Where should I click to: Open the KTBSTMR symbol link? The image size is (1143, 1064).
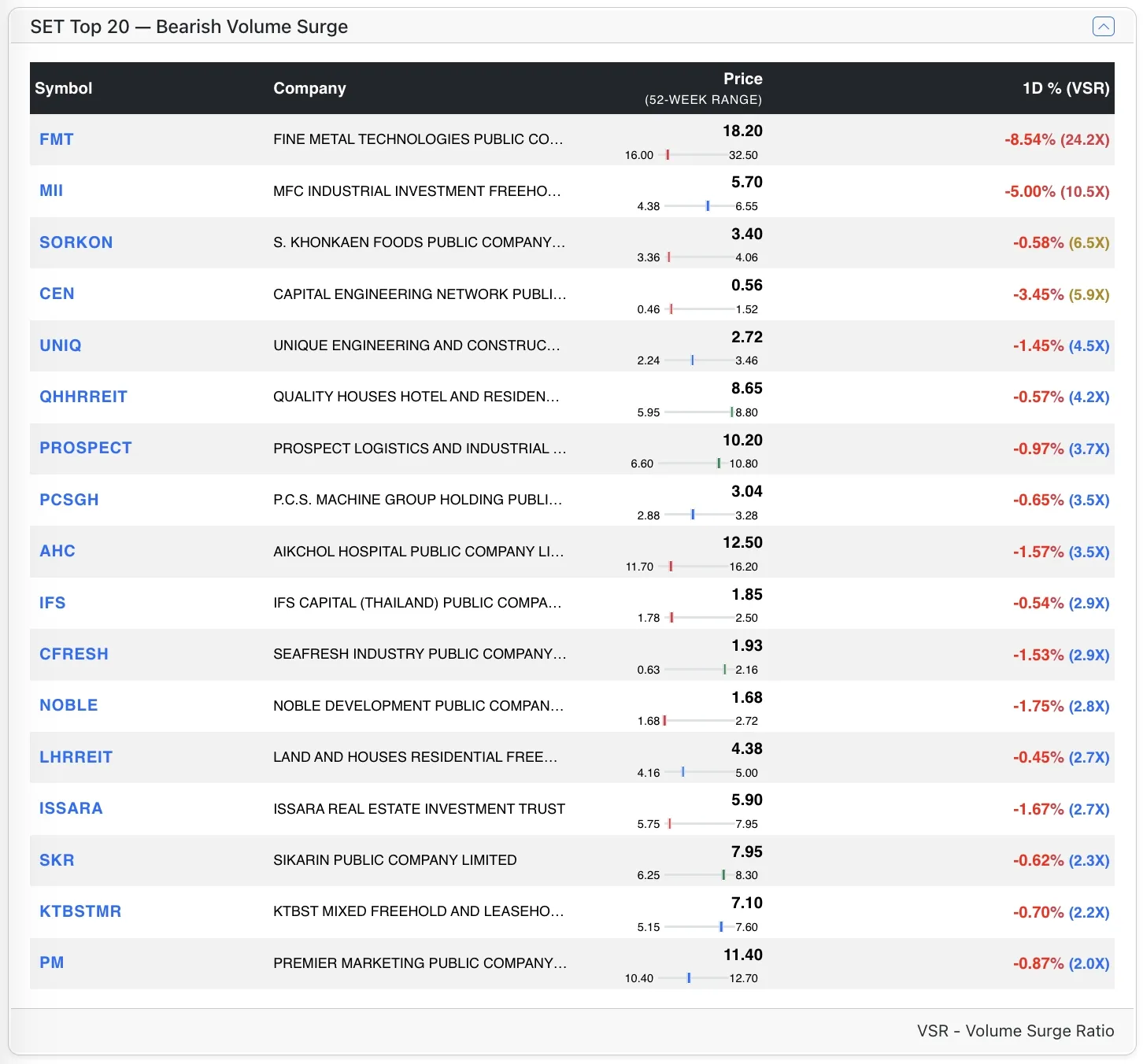coord(80,911)
